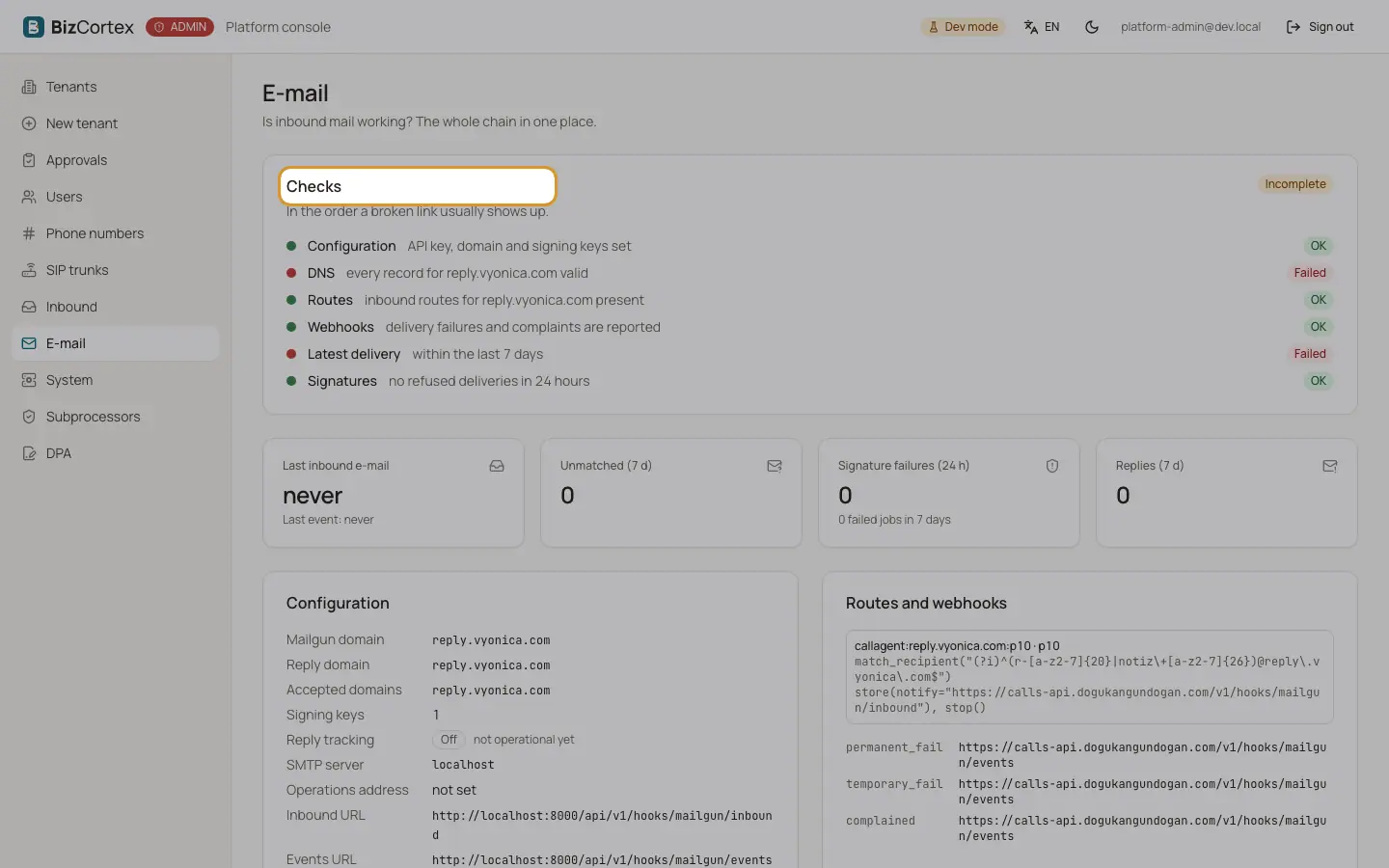
Task: Toggle dark mode moon icon
Action: coord(1092,27)
